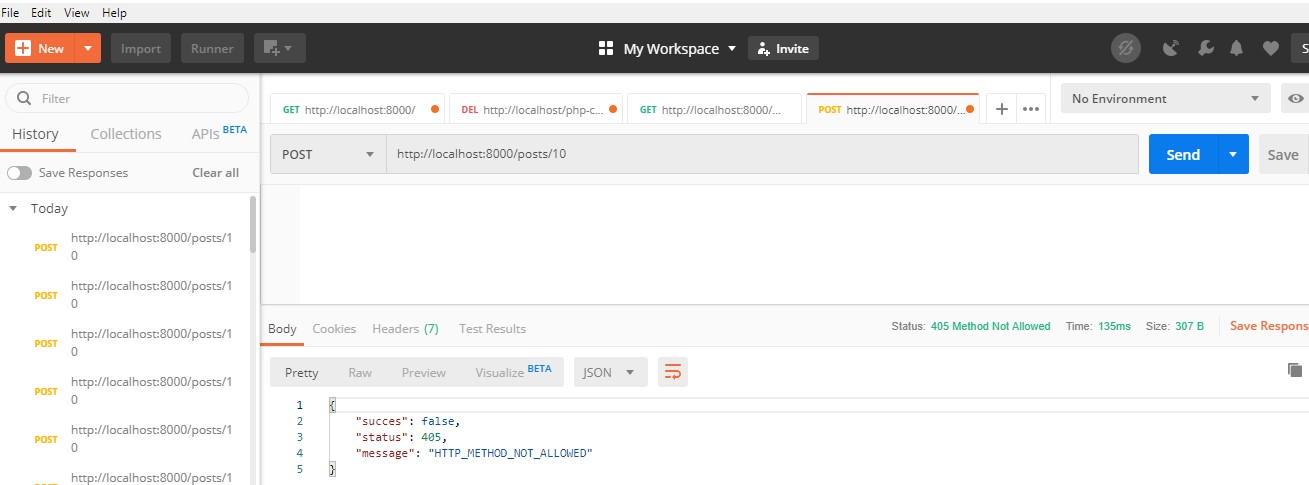The width and height of the screenshot is (1309, 485).
Task: Open the response Headers tab
Action: [405, 328]
